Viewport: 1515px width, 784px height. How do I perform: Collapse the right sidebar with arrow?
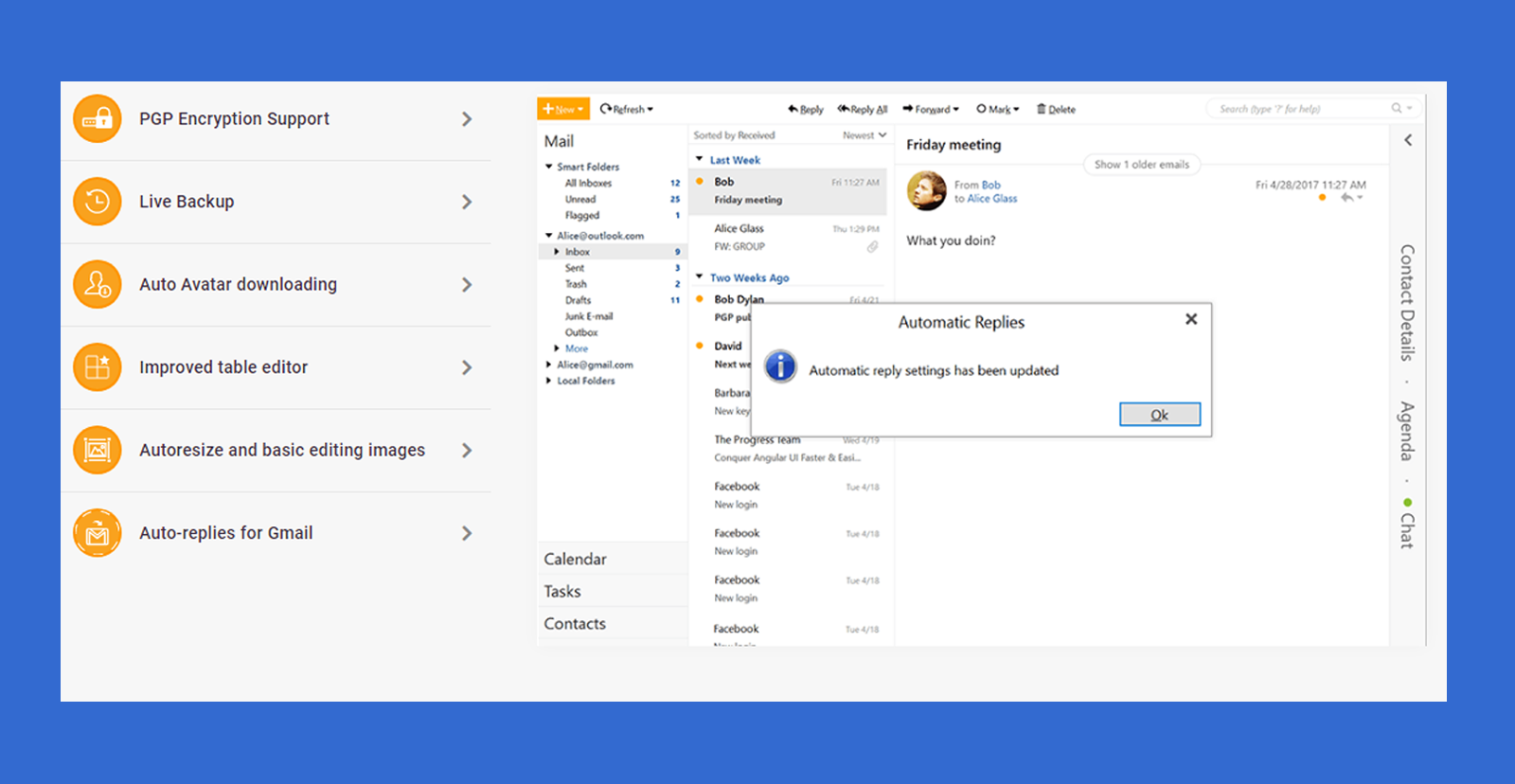(1408, 140)
